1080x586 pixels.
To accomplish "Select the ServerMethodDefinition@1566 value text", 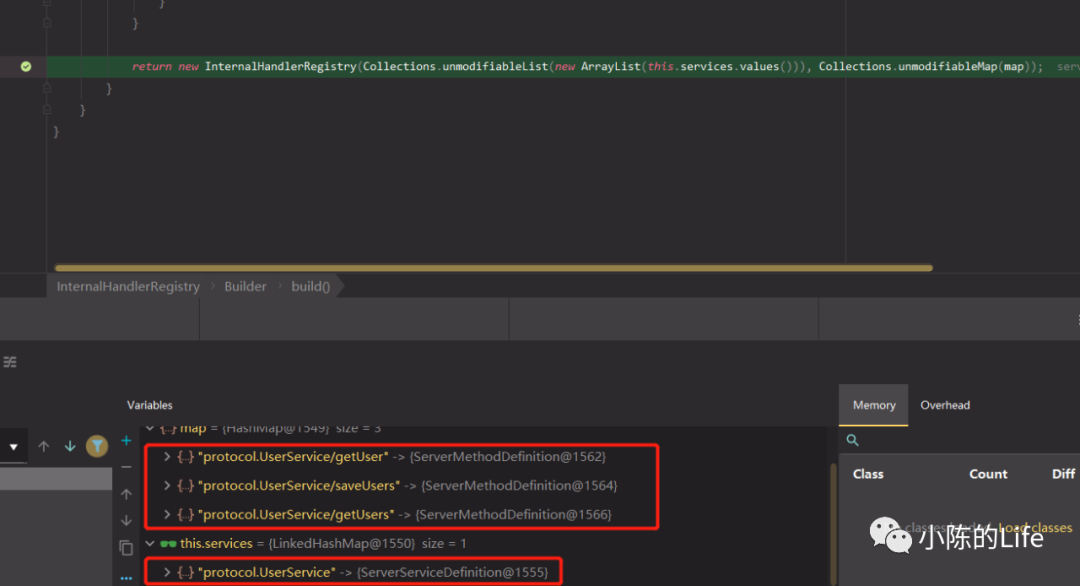I will click(x=513, y=514).
